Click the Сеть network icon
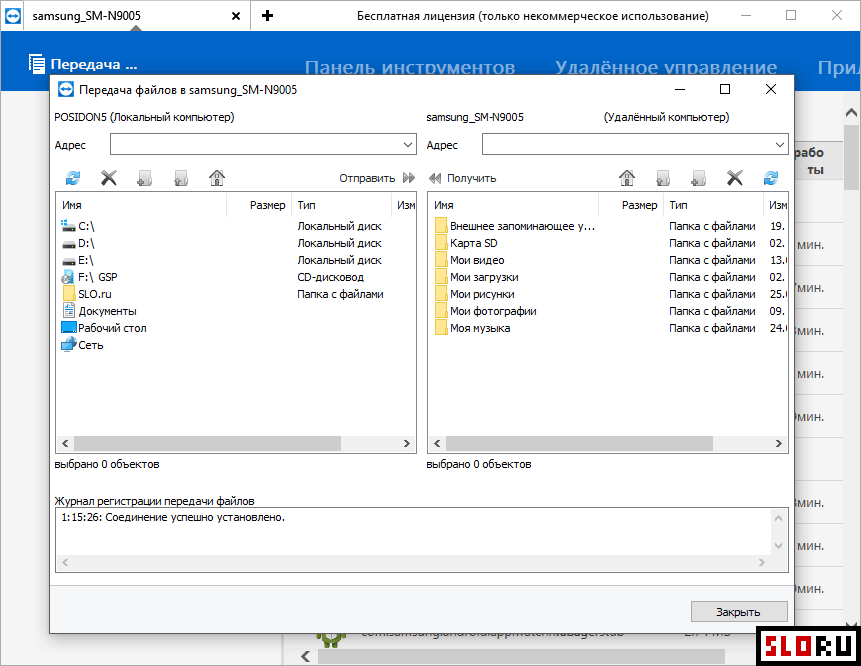This screenshot has width=861, height=666. click(69, 345)
